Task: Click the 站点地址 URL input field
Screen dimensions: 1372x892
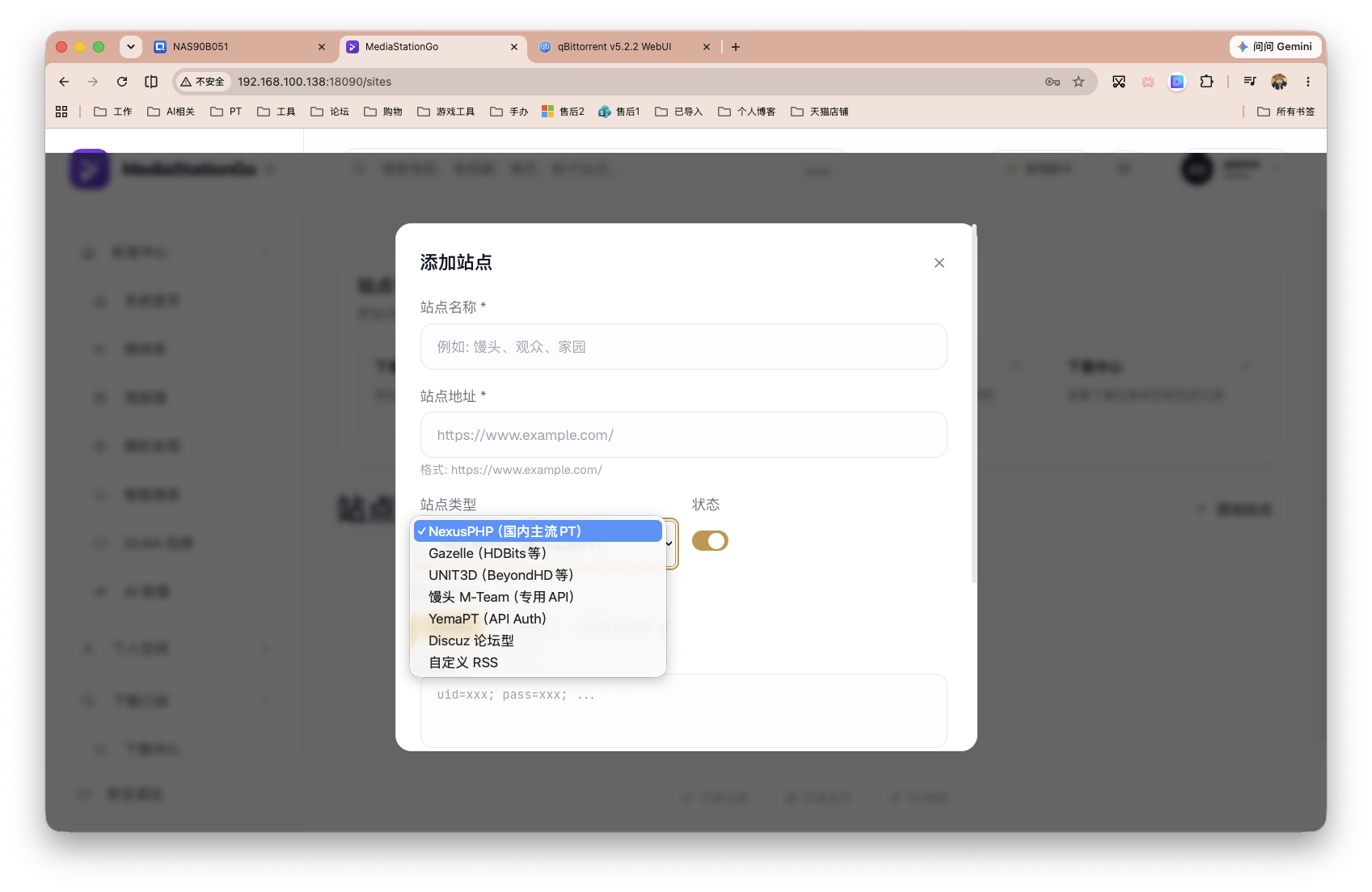Action: click(x=683, y=435)
